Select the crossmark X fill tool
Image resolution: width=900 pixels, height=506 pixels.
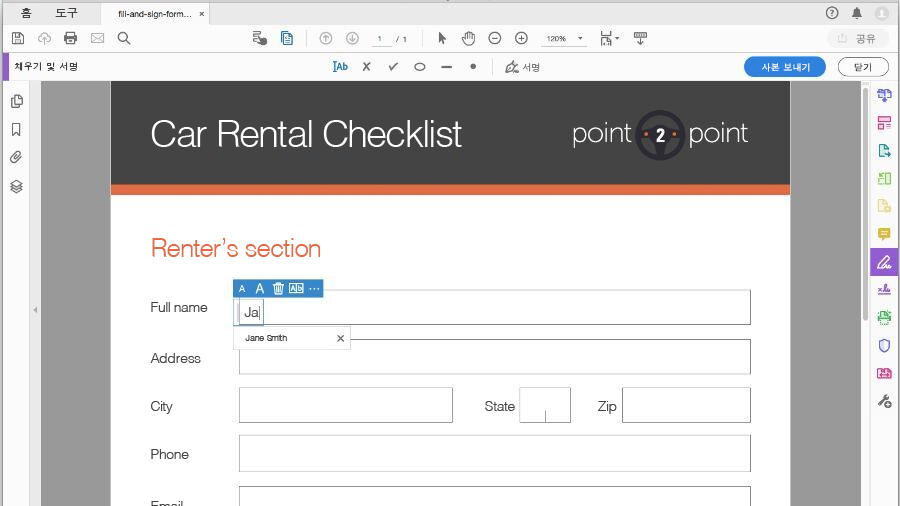[x=366, y=67]
